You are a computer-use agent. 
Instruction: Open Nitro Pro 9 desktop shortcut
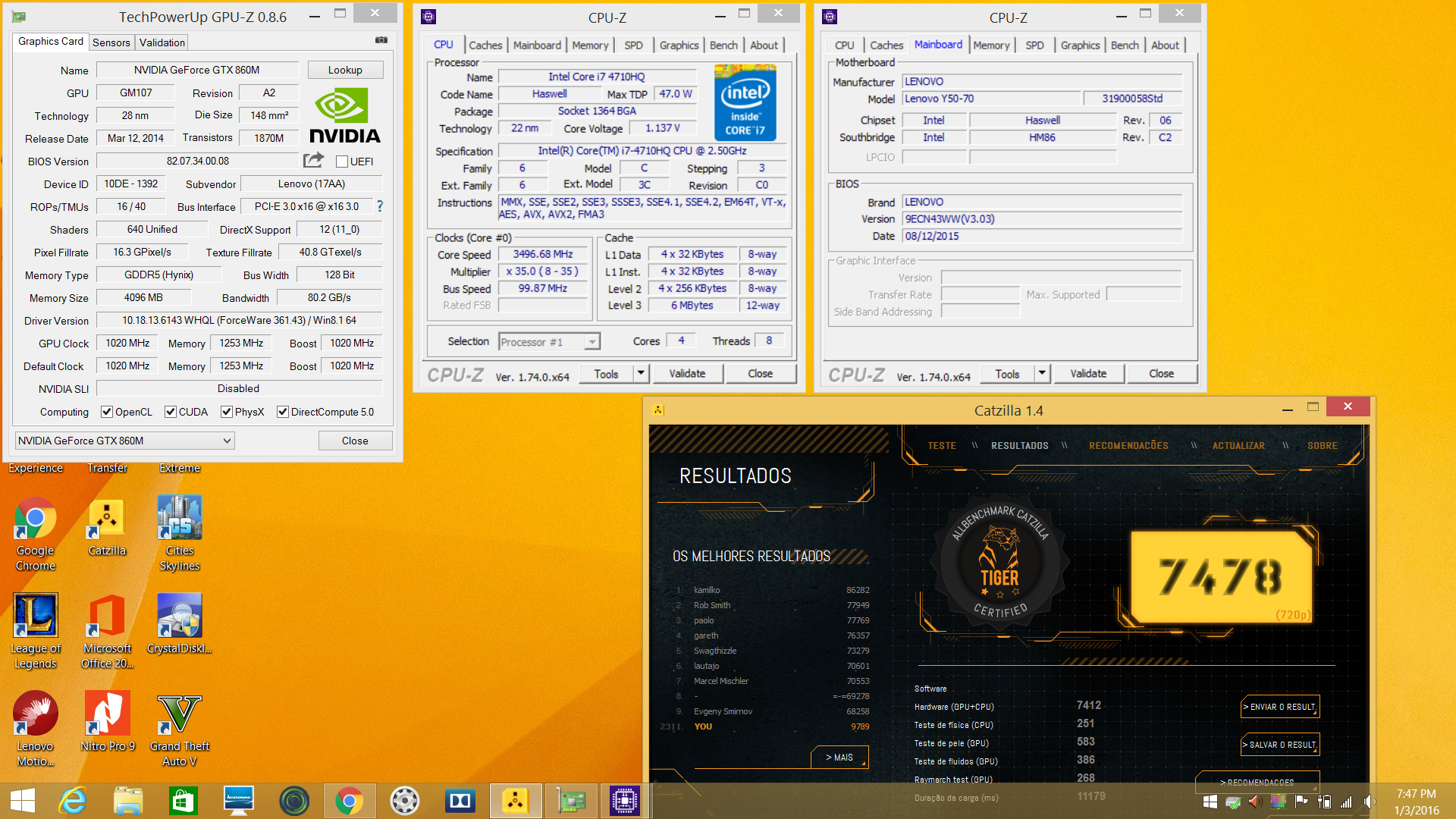point(107,721)
